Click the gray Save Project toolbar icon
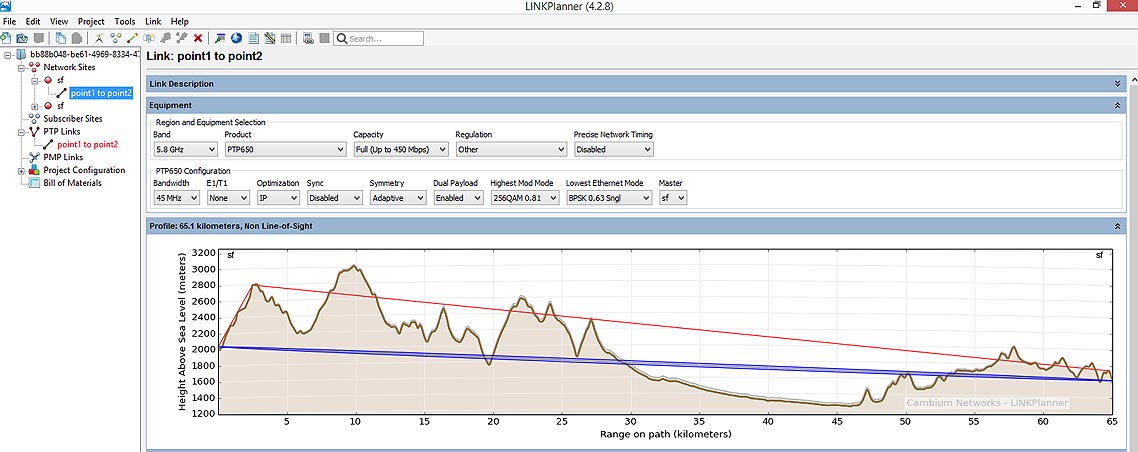 pyautogui.click(x=38, y=38)
